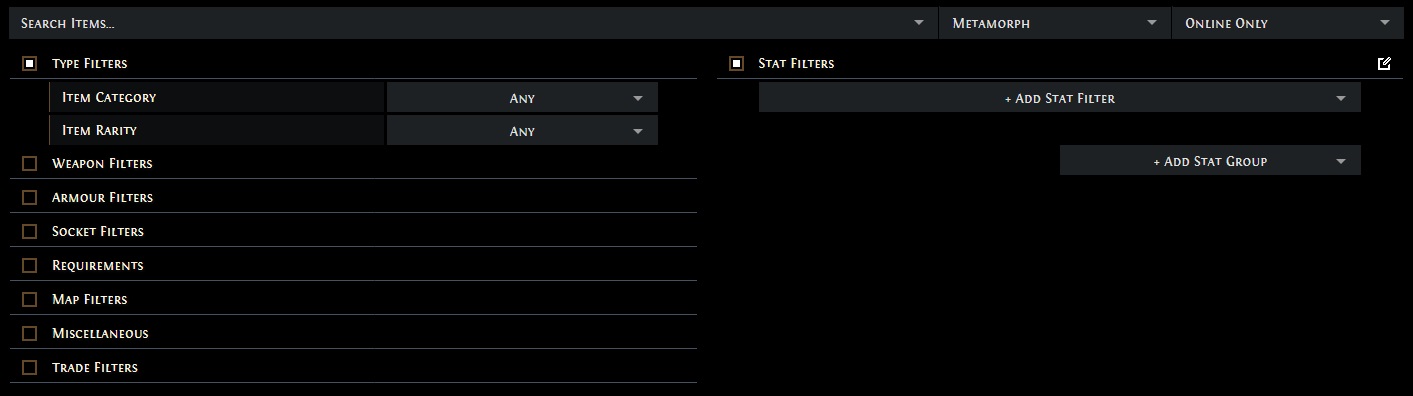
Task: Enable the Weapon Filters checkbox
Action: (30, 164)
